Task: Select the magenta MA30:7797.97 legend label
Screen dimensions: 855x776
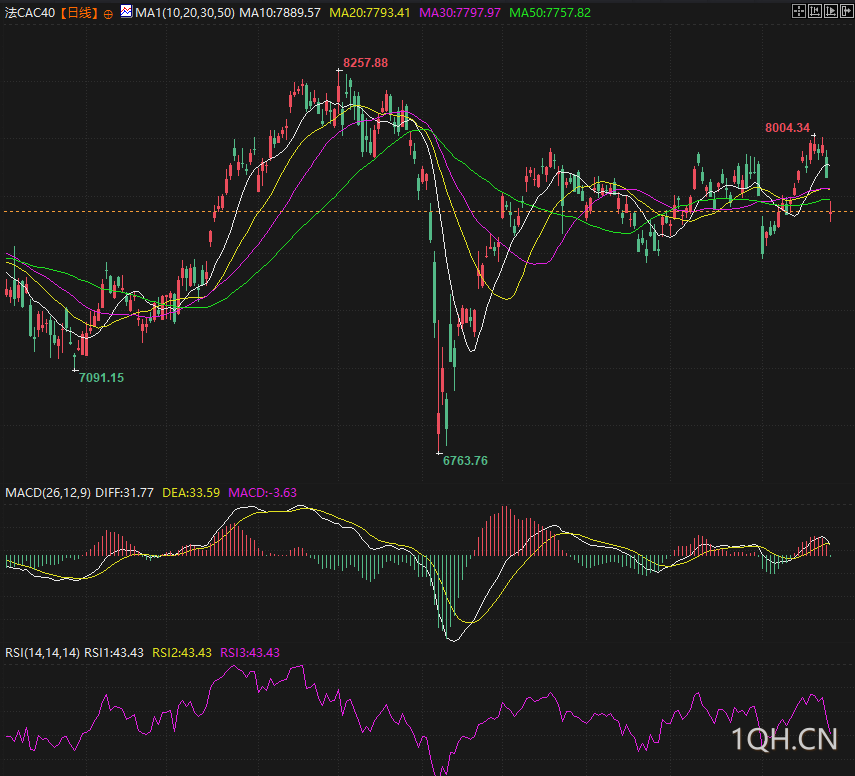Action: coord(460,13)
